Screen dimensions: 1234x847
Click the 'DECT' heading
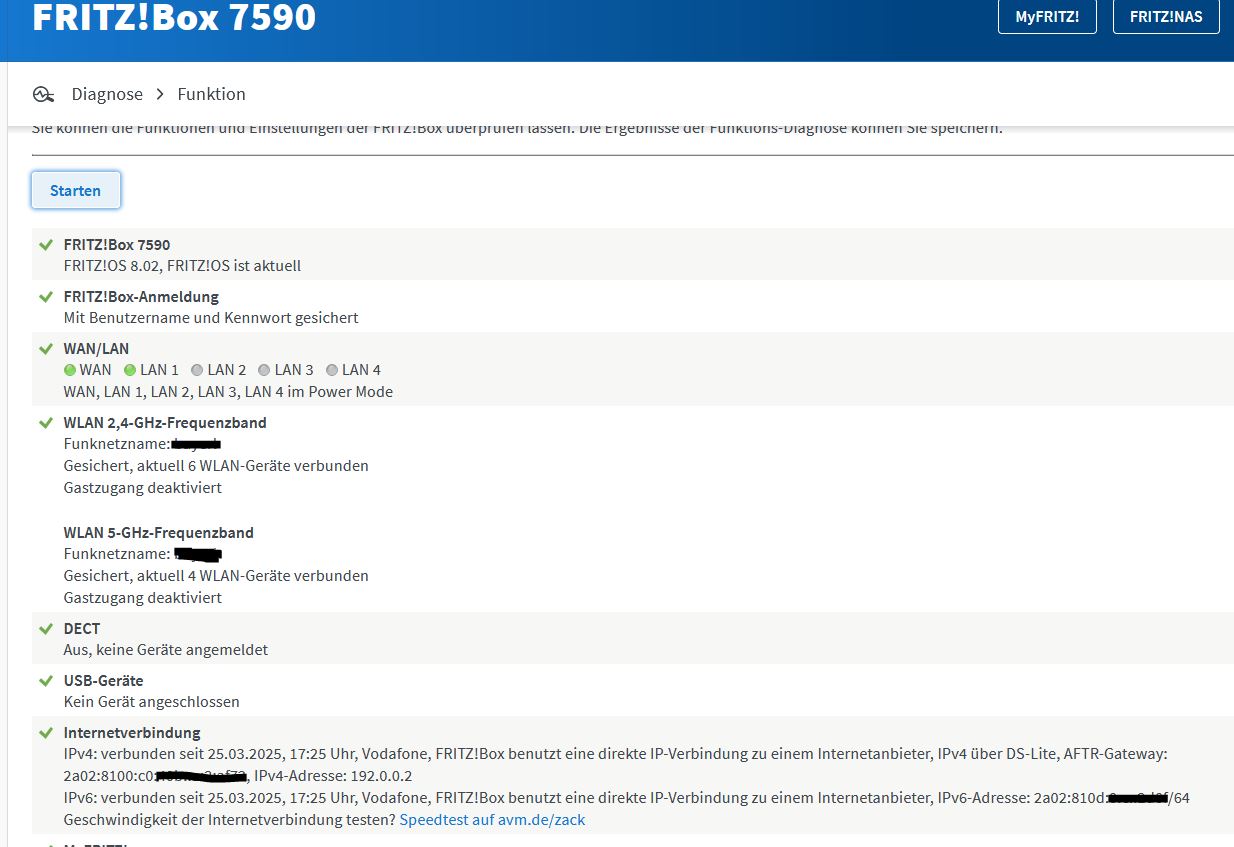click(x=82, y=629)
